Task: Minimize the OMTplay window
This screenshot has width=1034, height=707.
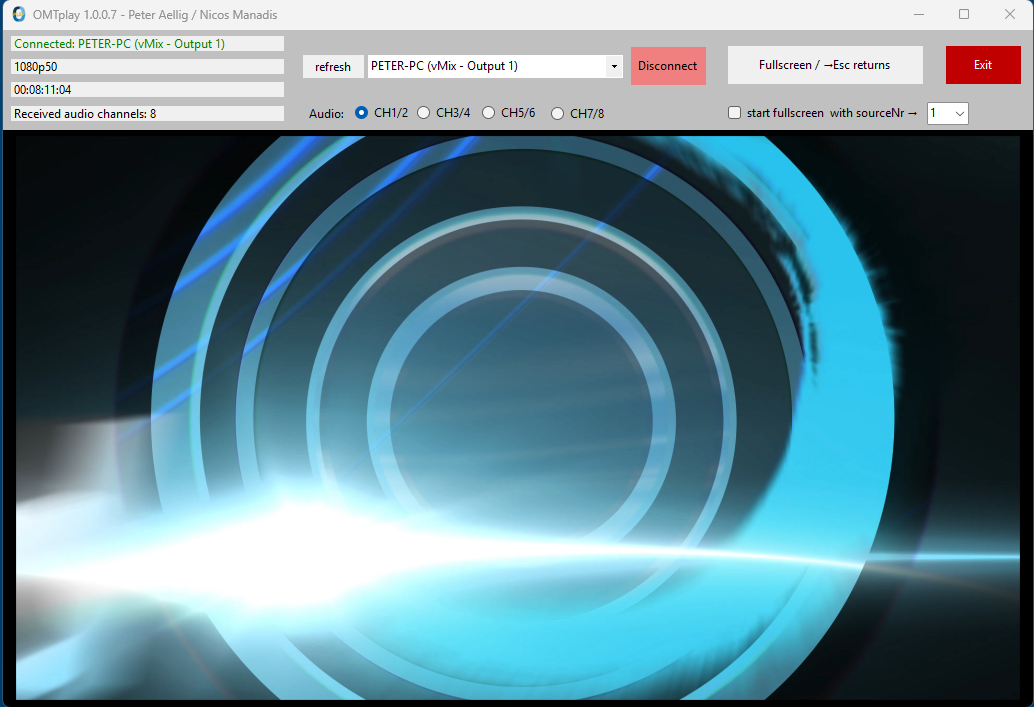Action: [918, 14]
